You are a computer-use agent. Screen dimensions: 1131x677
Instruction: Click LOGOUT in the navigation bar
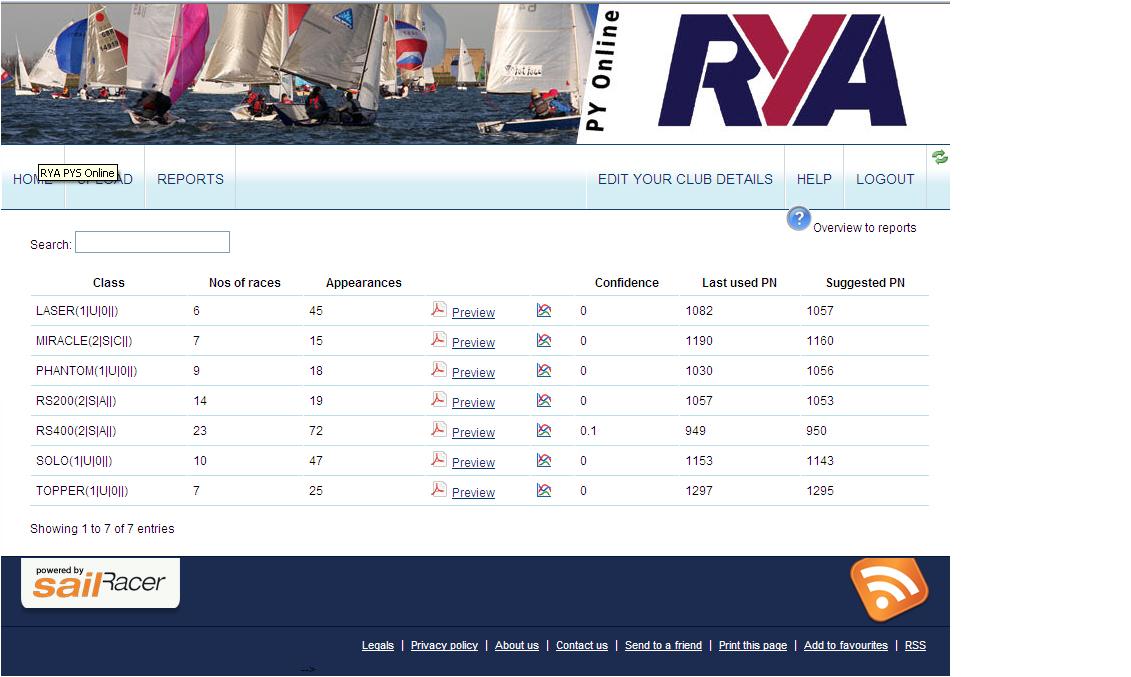(x=885, y=179)
